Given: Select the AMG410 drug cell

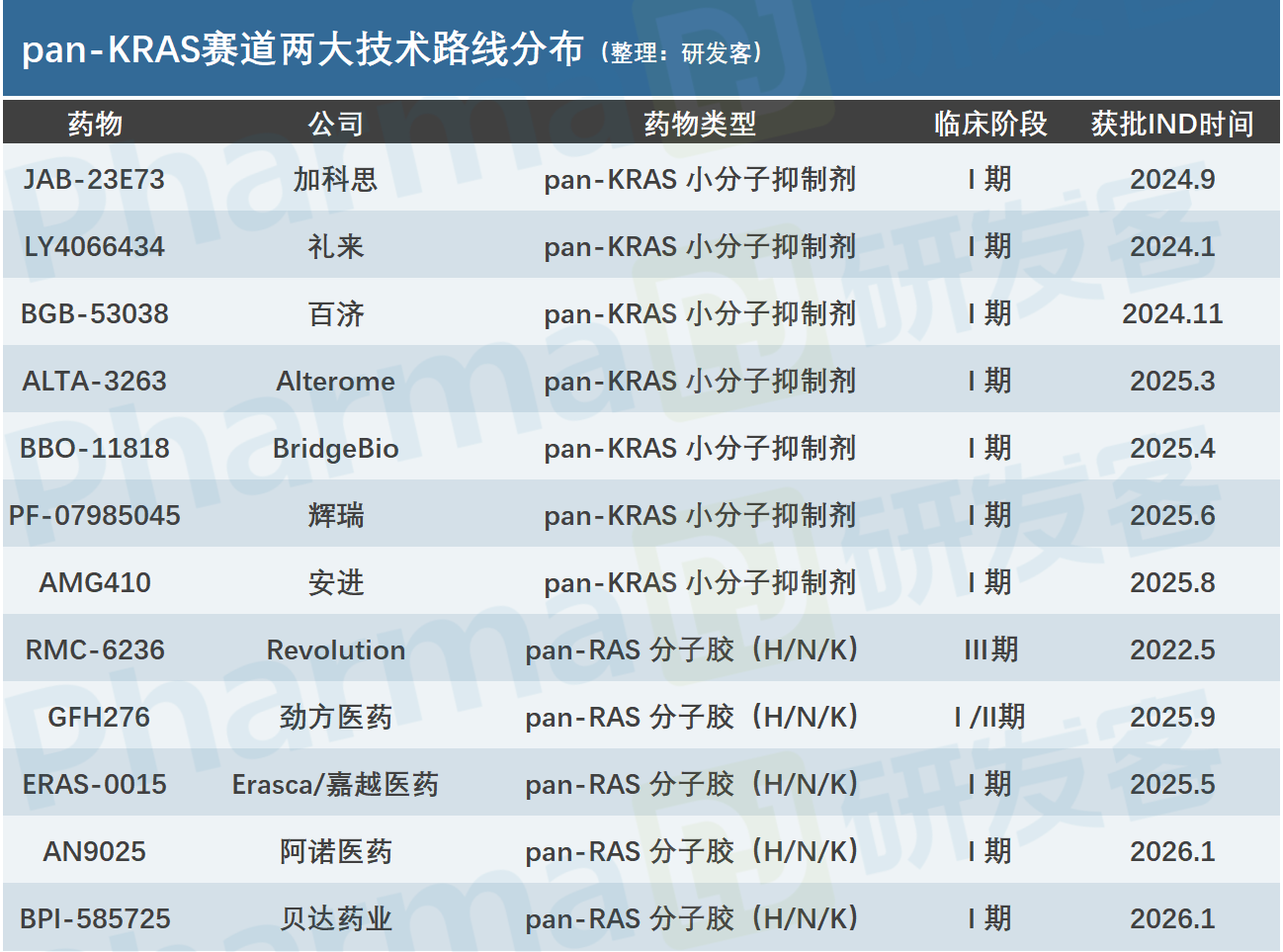Looking at the screenshot, I should click(x=95, y=582).
